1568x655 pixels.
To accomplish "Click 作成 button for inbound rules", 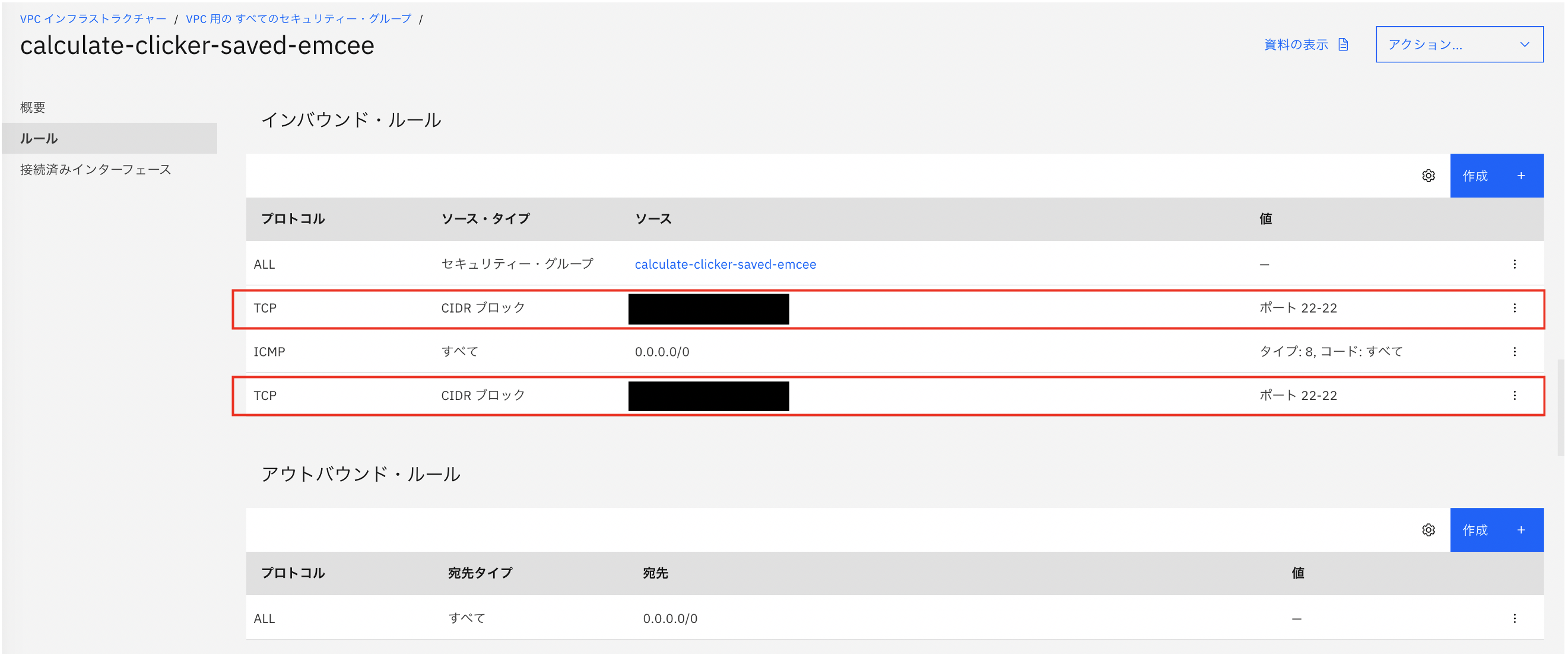I will [1496, 176].
